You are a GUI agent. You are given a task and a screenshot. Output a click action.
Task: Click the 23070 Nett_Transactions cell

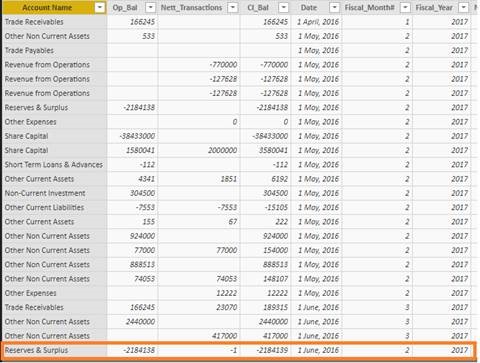(199, 307)
